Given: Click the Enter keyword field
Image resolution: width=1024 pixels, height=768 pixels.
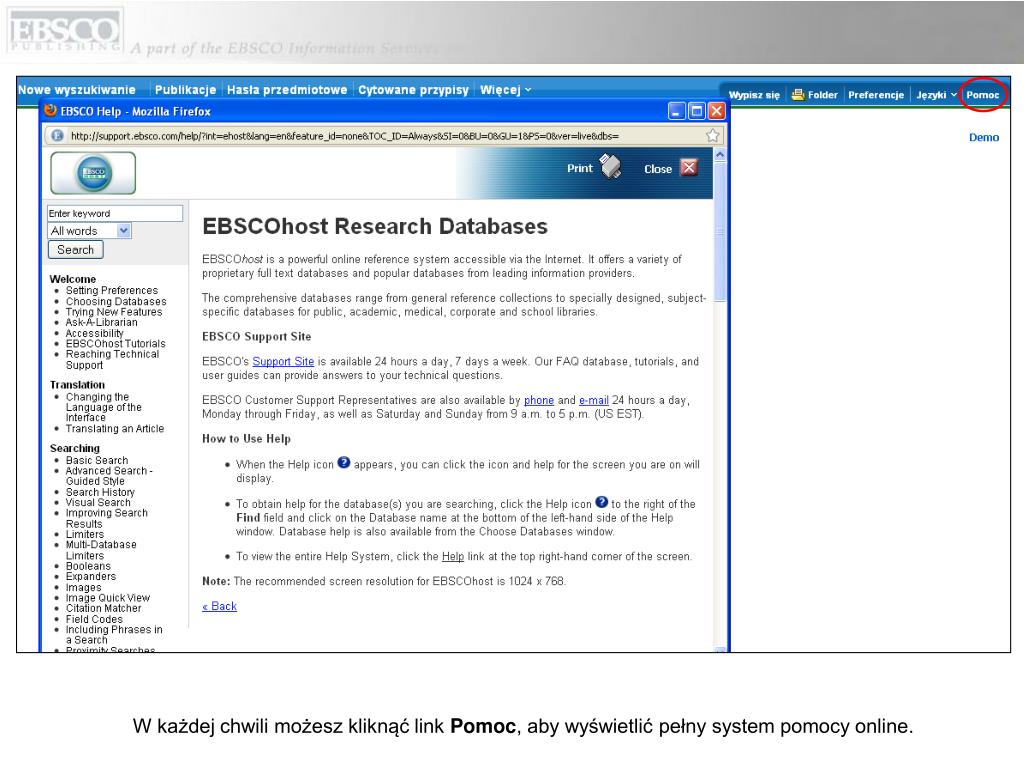Looking at the screenshot, I should pyautogui.click(x=115, y=214).
